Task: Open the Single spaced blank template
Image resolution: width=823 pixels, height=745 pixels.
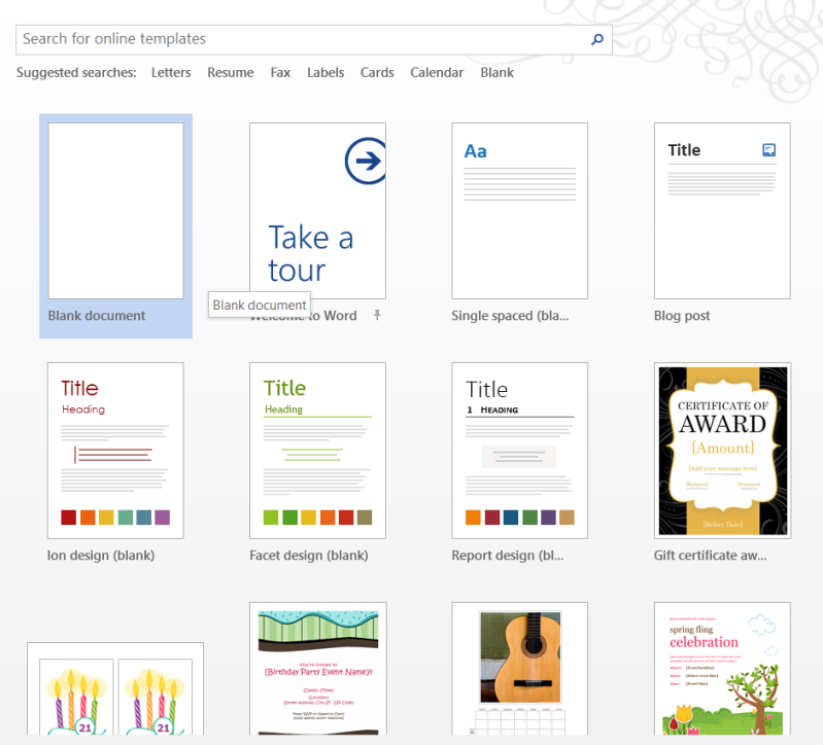Action: point(519,211)
